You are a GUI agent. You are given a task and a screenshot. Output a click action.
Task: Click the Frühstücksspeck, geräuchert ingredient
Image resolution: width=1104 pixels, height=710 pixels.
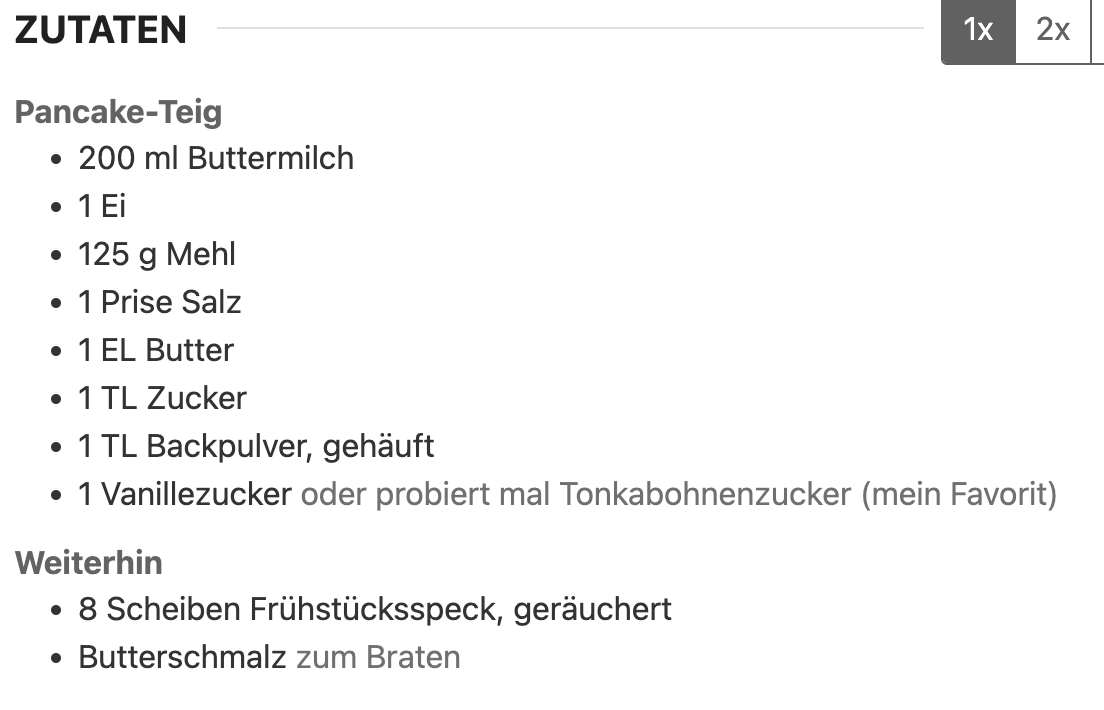(460, 609)
